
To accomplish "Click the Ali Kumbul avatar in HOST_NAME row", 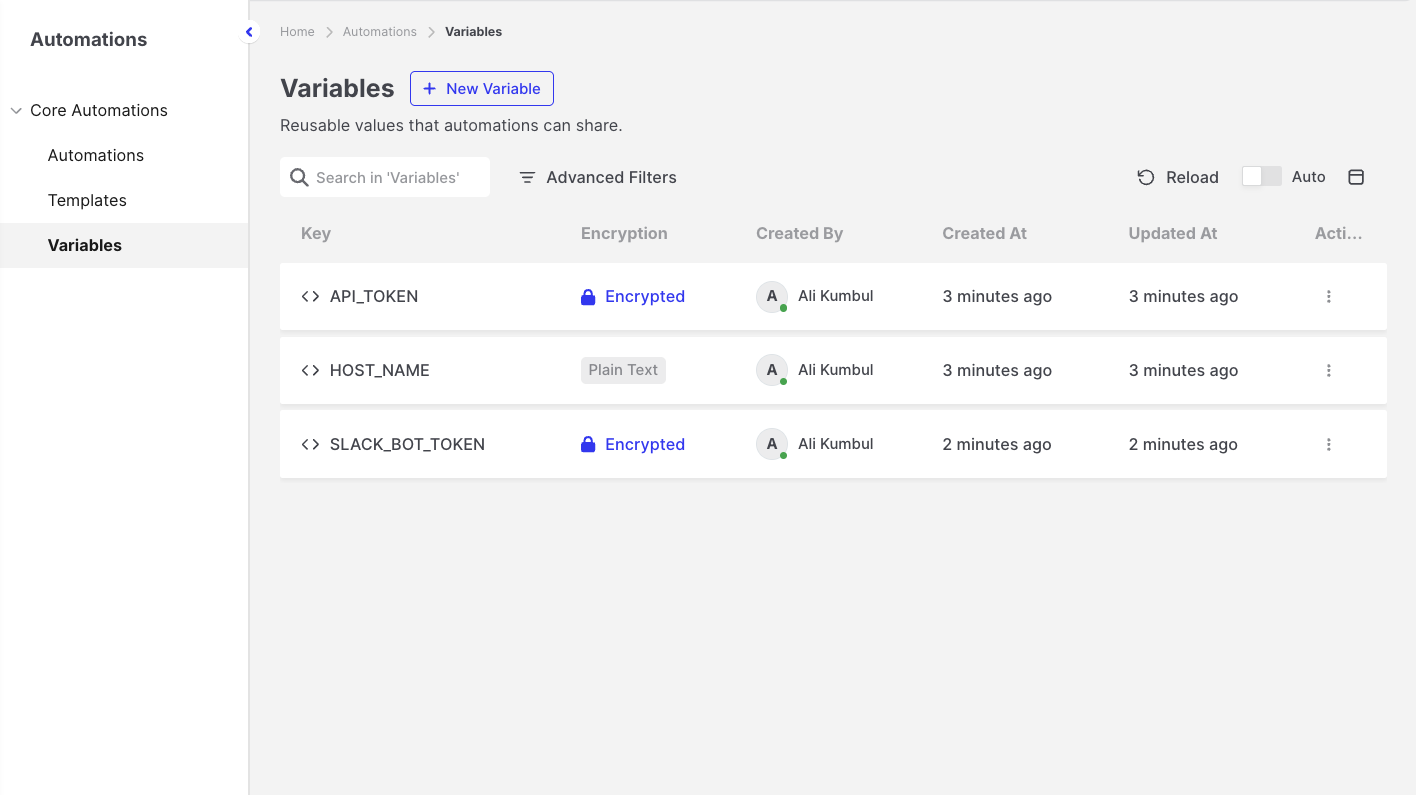I will click(x=771, y=371).
